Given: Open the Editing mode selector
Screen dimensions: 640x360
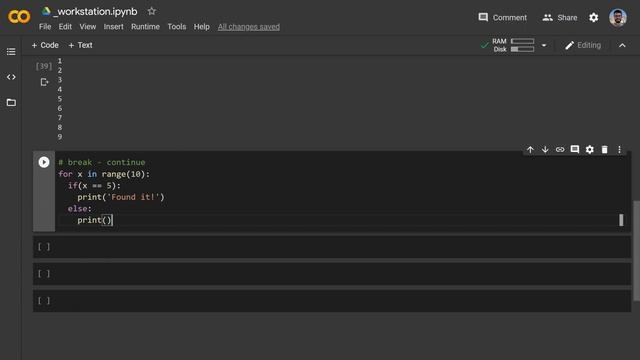Looking at the screenshot, I should click(x=583, y=45).
